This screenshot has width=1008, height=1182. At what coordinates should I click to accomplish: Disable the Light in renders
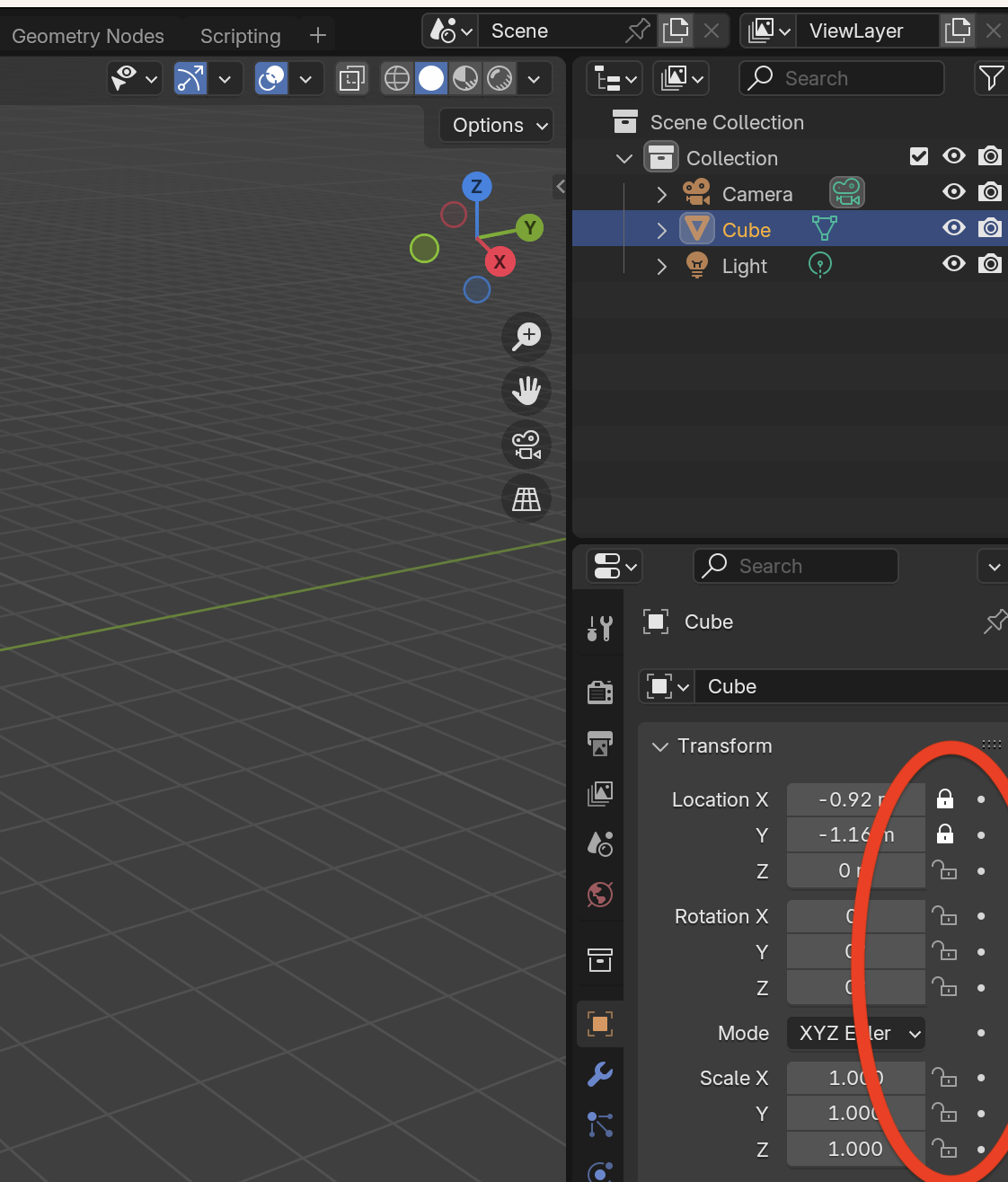(x=990, y=264)
